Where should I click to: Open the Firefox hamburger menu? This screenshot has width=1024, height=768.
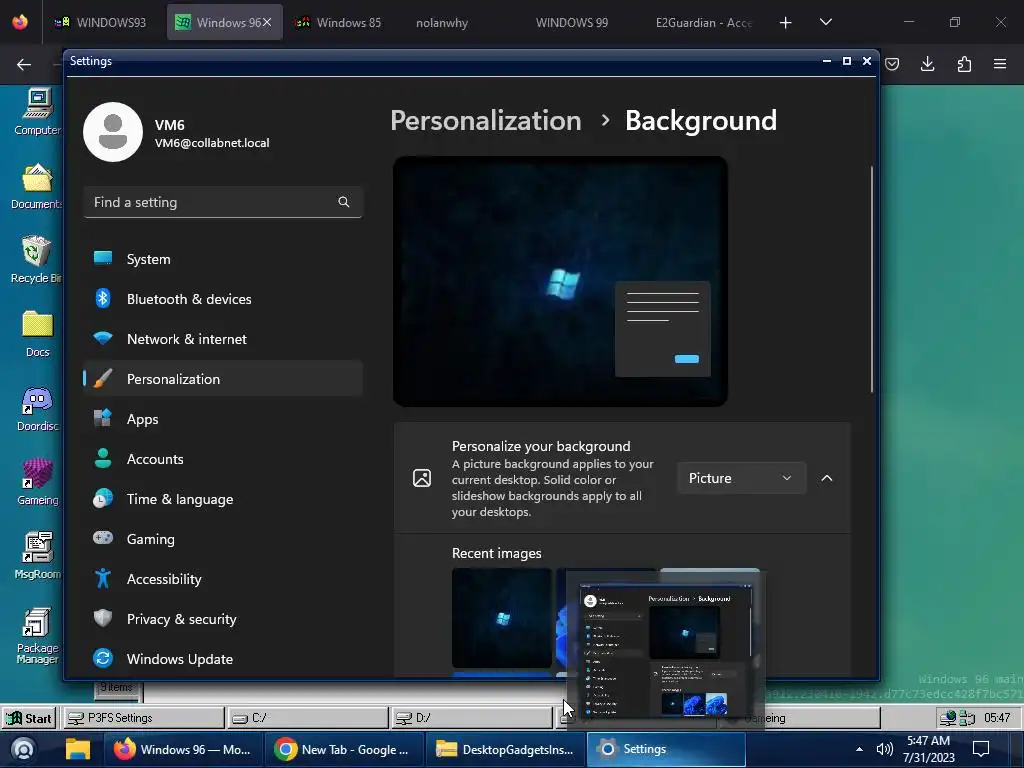tap(1000, 64)
